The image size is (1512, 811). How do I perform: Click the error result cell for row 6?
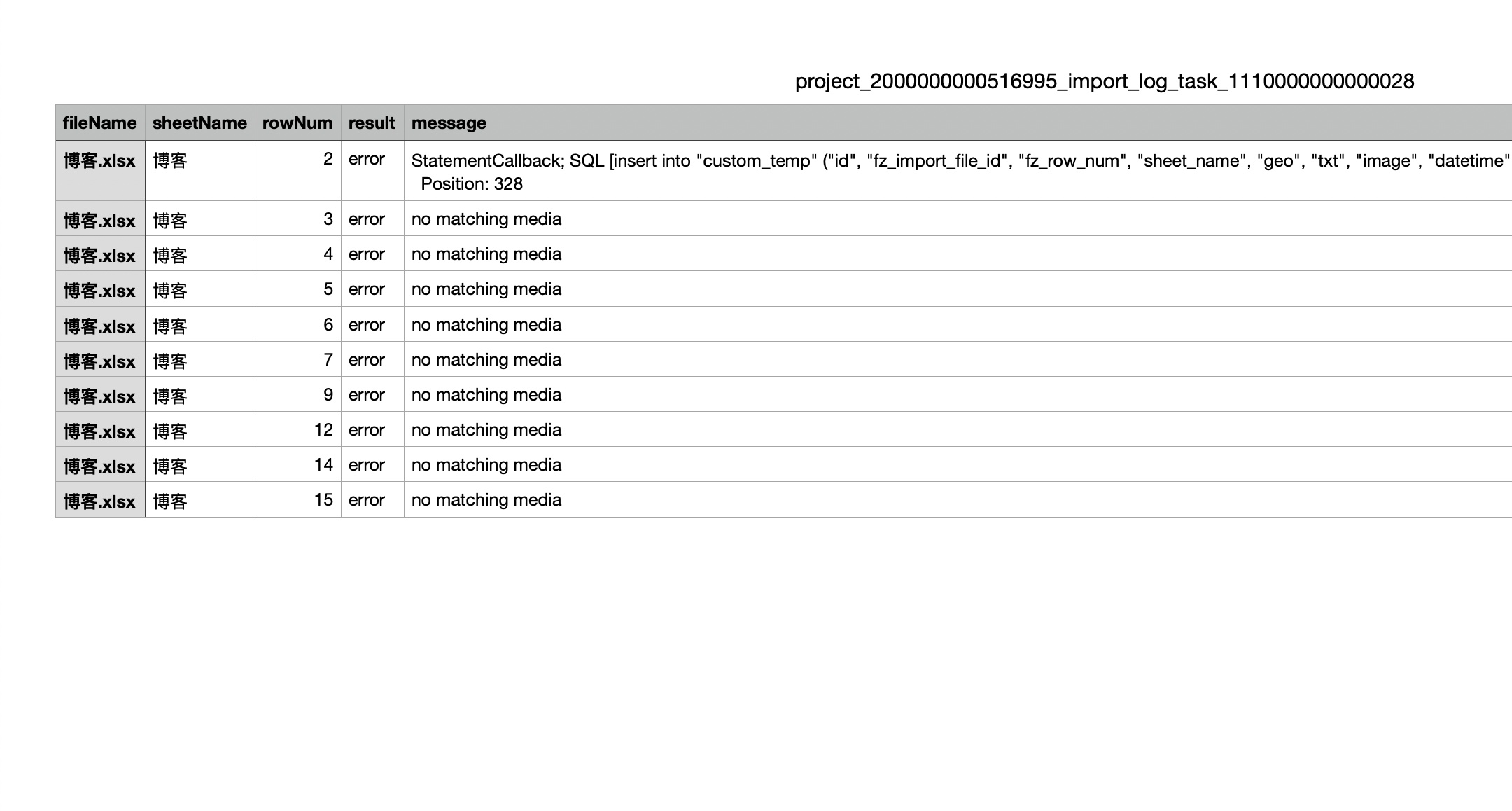(372, 324)
